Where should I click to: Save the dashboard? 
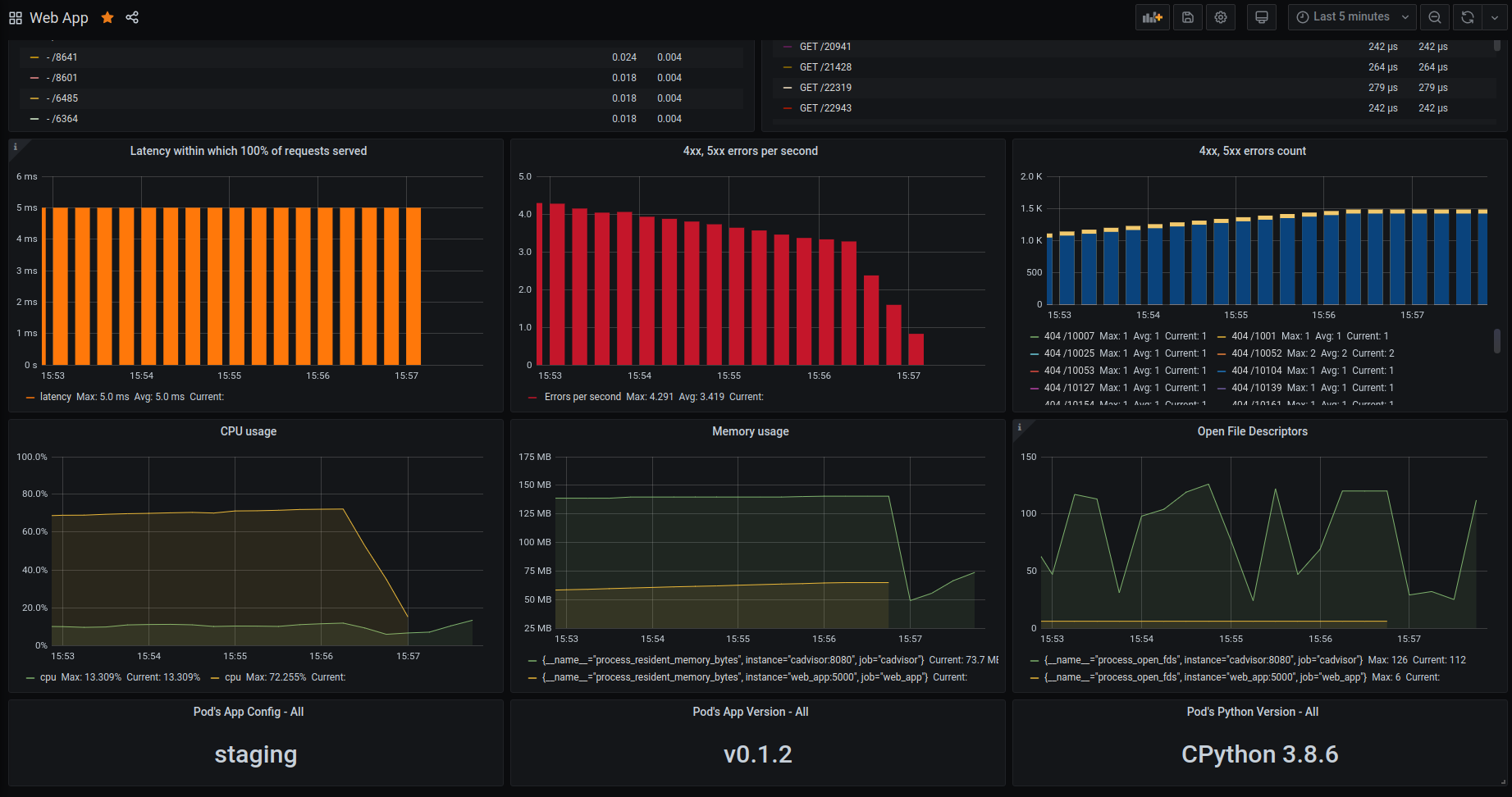point(1187,17)
